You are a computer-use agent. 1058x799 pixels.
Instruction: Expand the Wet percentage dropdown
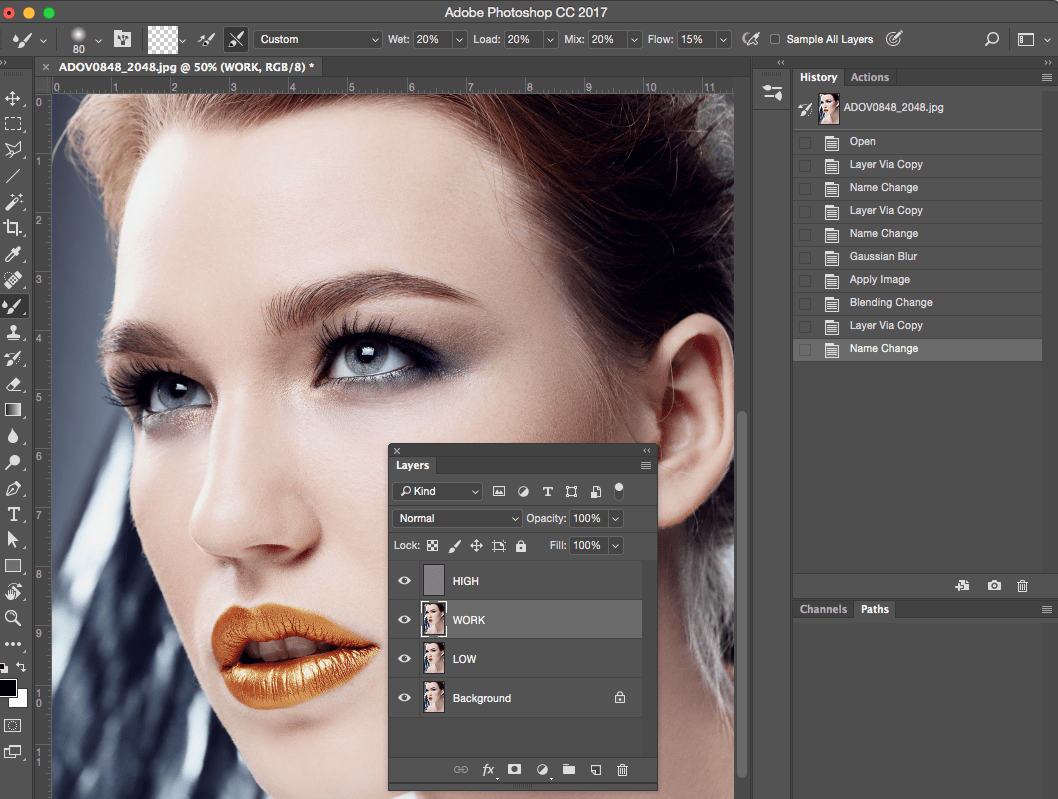pos(459,40)
